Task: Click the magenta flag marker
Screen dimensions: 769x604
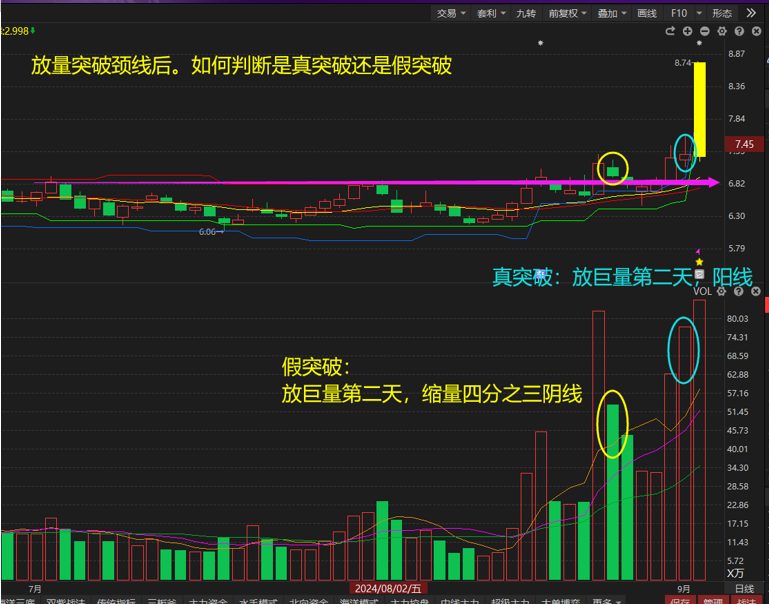Action: point(698,251)
